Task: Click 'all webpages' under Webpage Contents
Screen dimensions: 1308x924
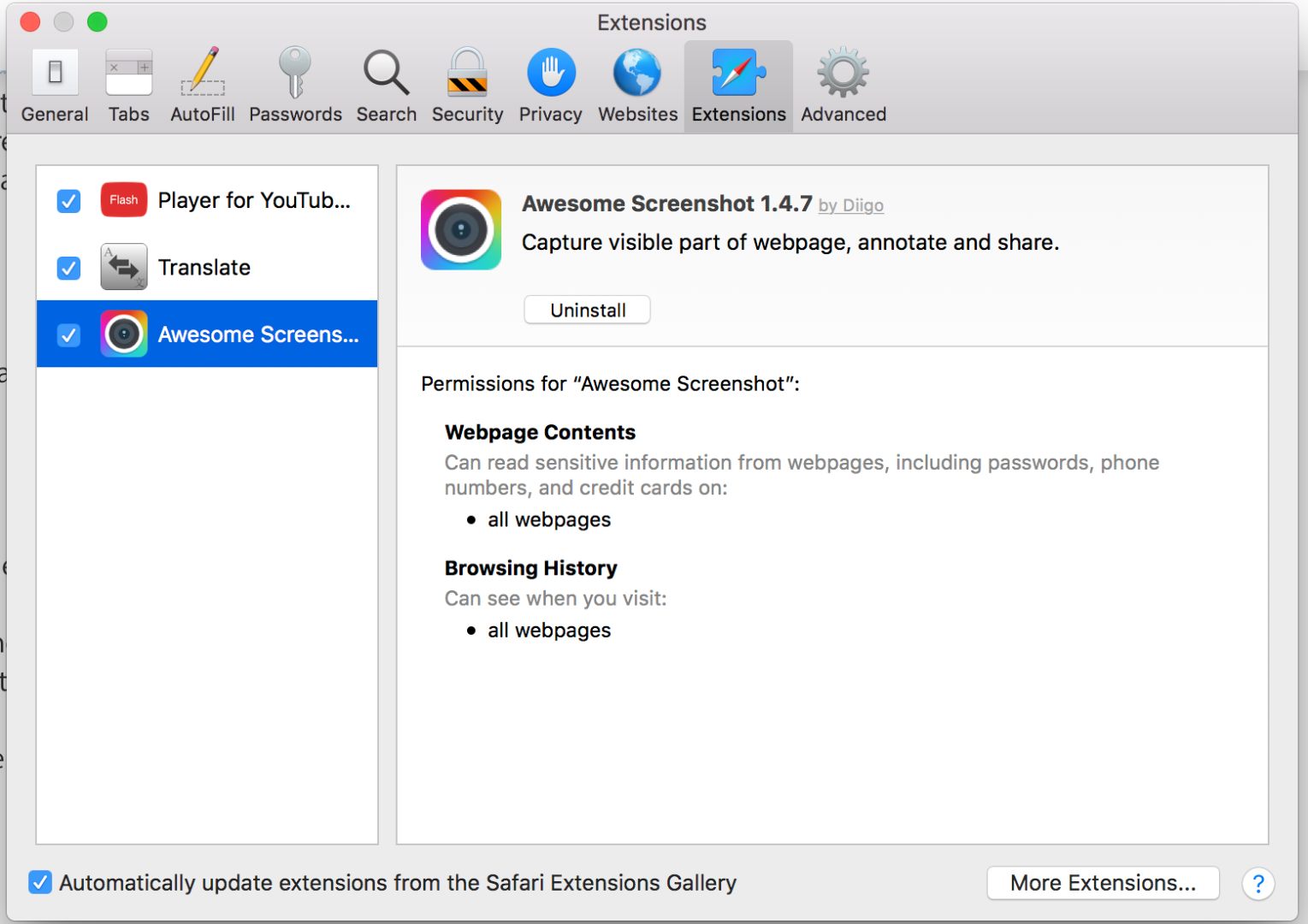Action: click(549, 520)
